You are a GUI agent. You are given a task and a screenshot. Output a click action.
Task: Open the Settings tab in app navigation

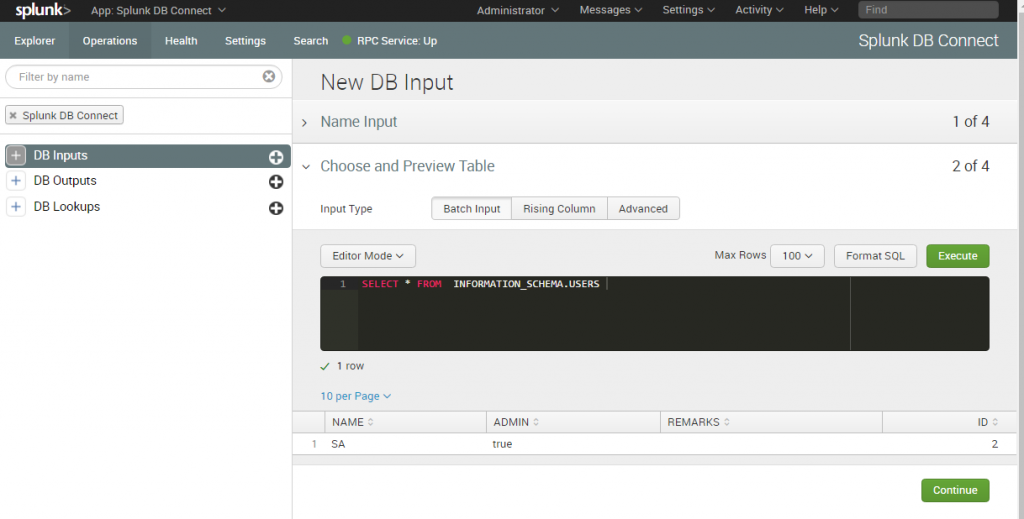pyautogui.click(x=246, y=40)
